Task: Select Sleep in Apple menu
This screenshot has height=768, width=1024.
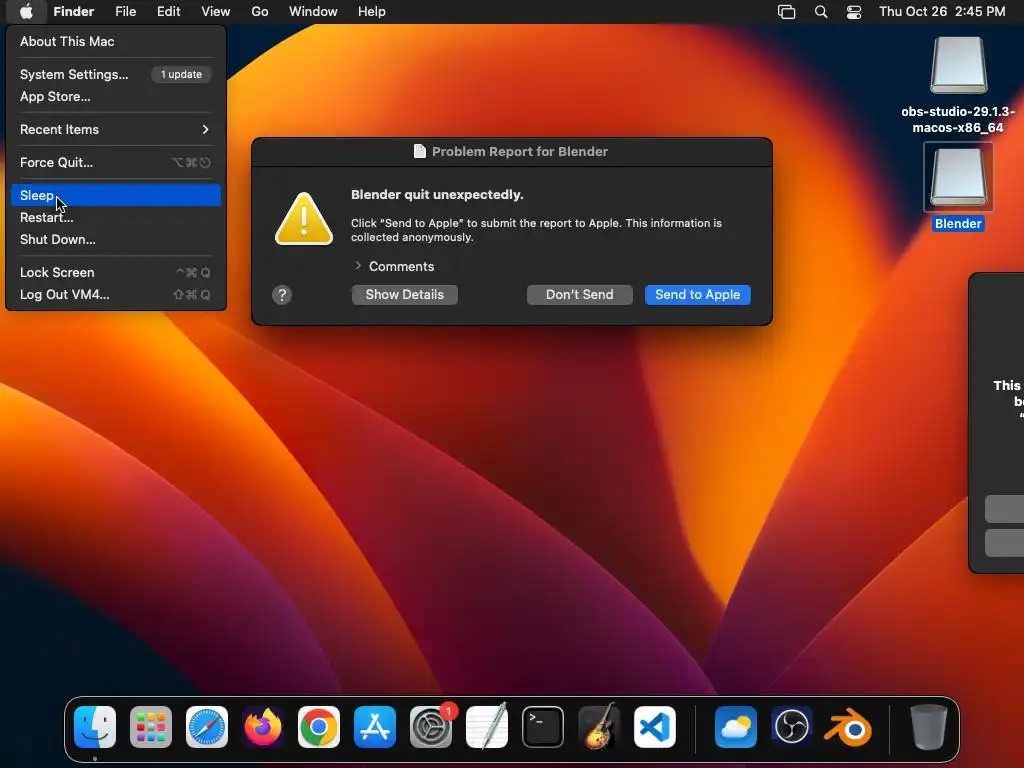Action: [x=116, y=195]
